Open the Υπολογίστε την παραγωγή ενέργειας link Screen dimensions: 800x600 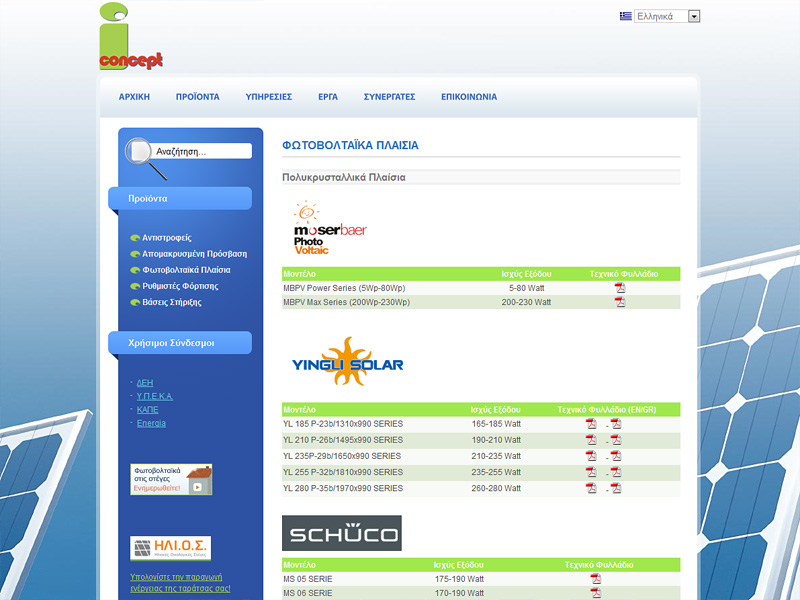tap(180, 583)
